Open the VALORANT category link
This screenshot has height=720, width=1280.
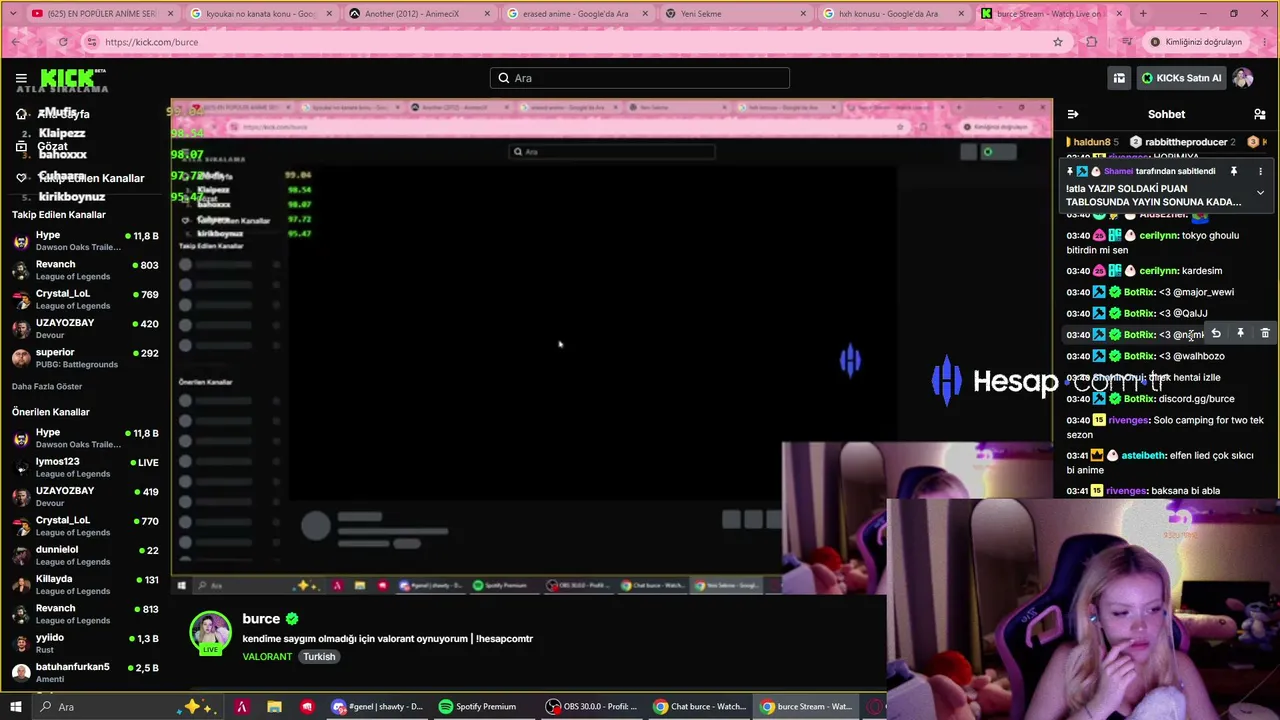(x=267, y=657)
